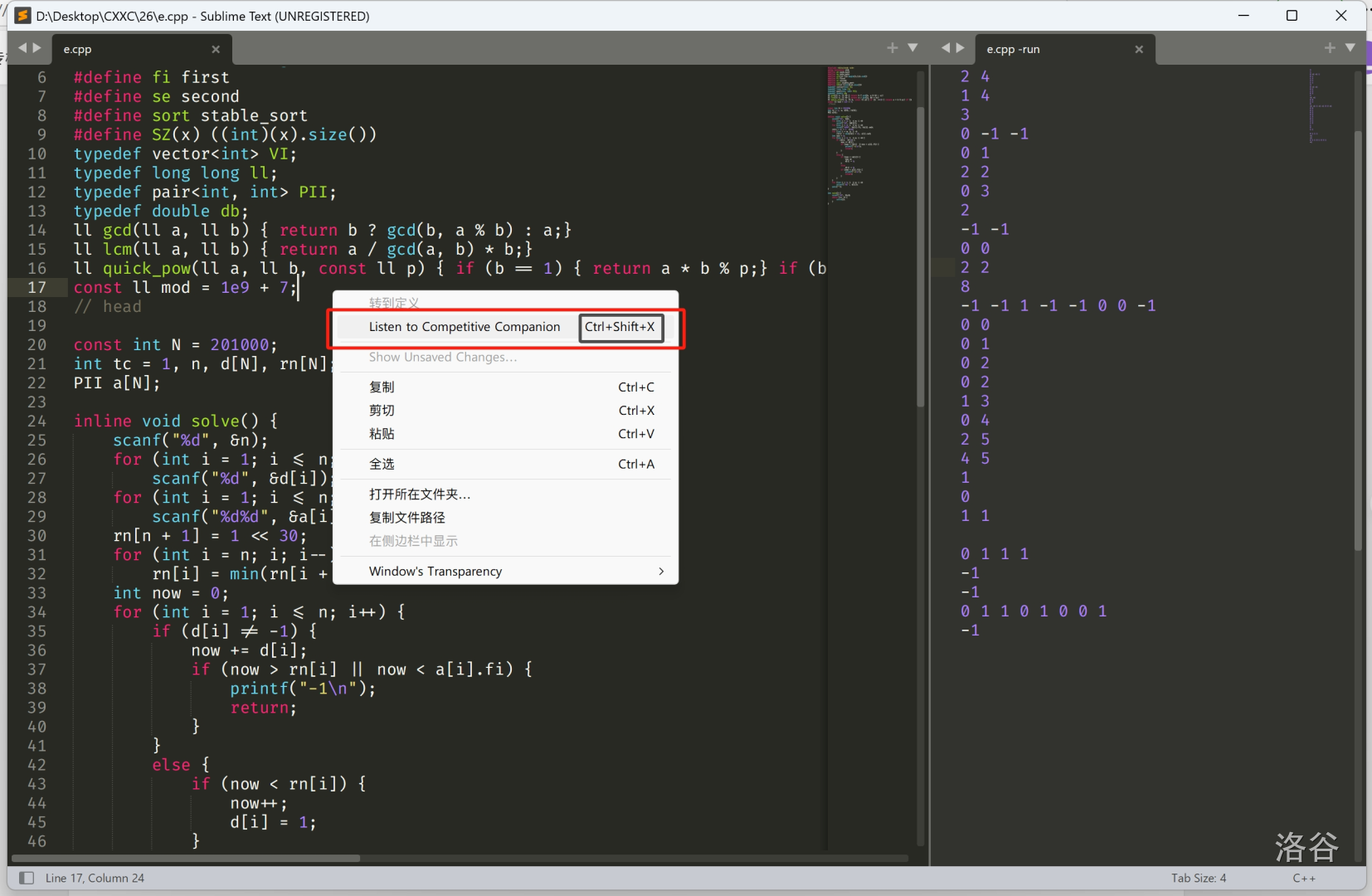
Task: Open the left pane tab overflow dropdown
Action: pyautogui.click(x=912, y=48)
